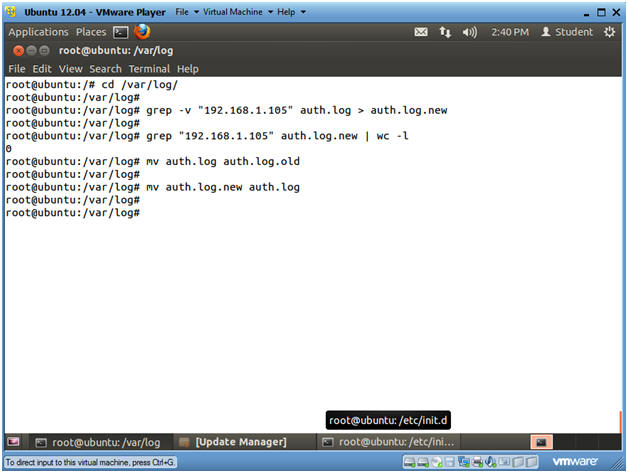The height and width of the screenshot is (473, 628).
Task: Open the terminal View menu
Action: pos(70,69)
